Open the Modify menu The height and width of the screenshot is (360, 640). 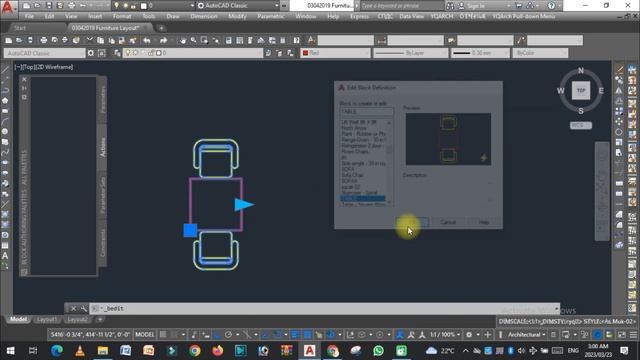(x=237, y=16)
